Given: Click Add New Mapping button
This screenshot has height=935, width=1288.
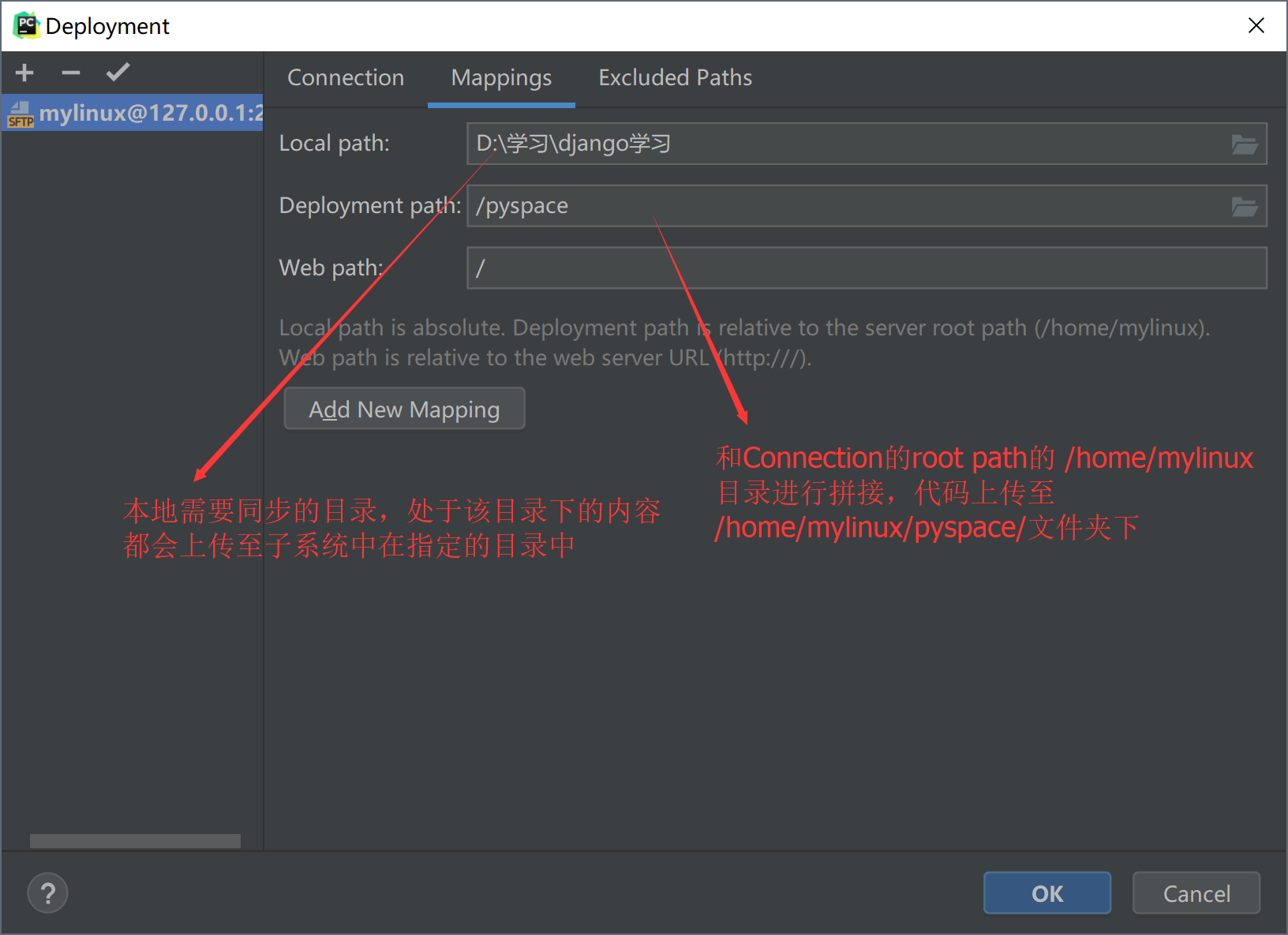Looking at the screenshot, I should (404, 409).
